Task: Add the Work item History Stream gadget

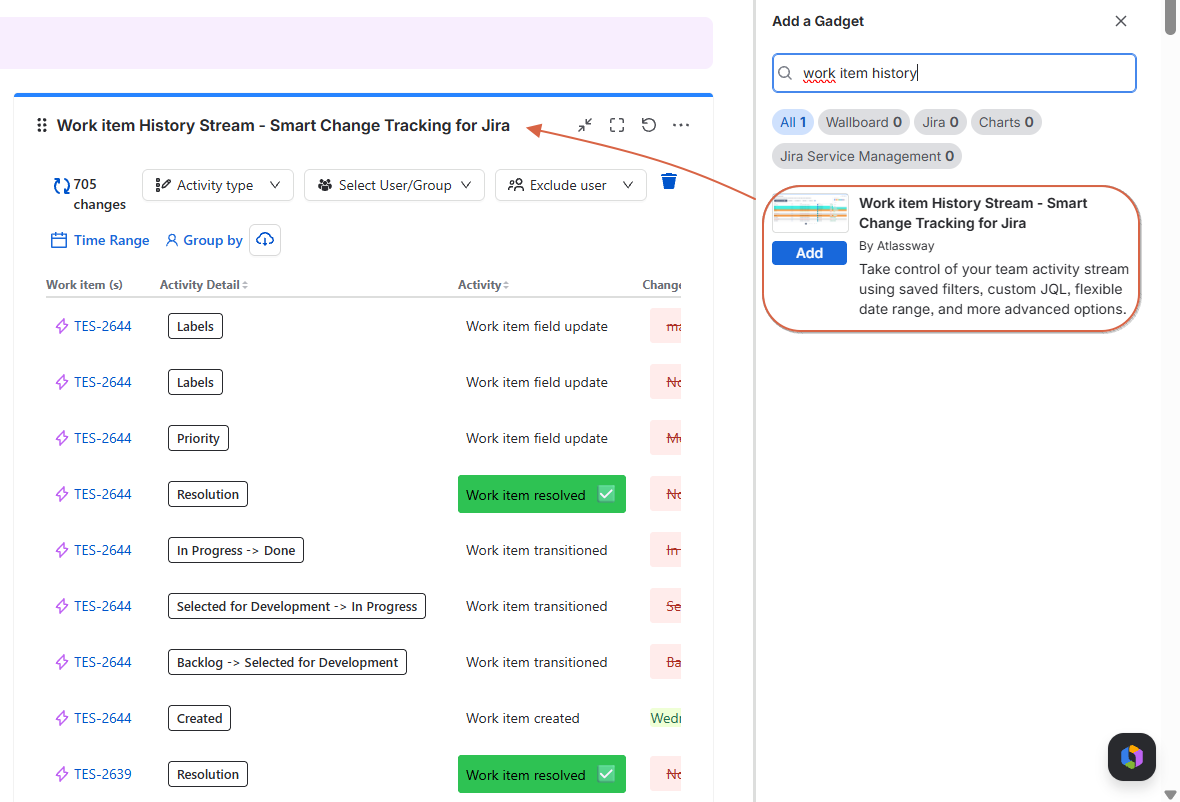Action: (809, 253)
